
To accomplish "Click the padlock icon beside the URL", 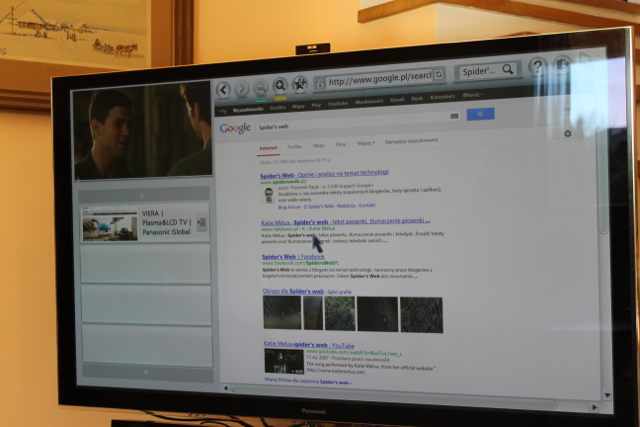I will click(x=320, y=84).
